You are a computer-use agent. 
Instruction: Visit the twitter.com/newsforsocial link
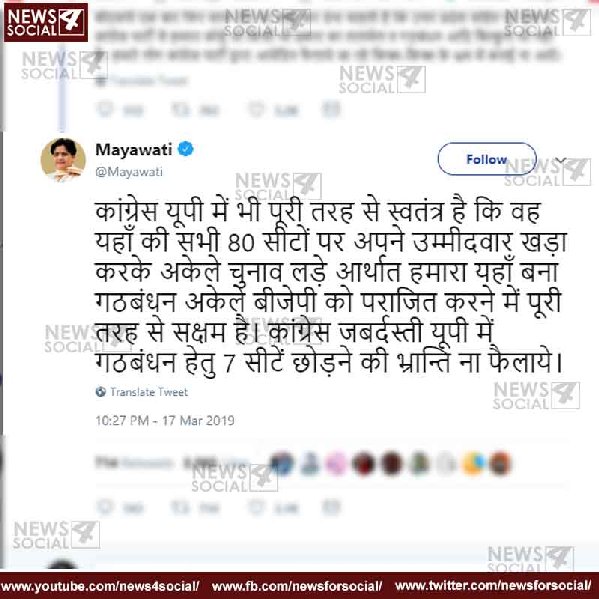[x=493, y=586]
